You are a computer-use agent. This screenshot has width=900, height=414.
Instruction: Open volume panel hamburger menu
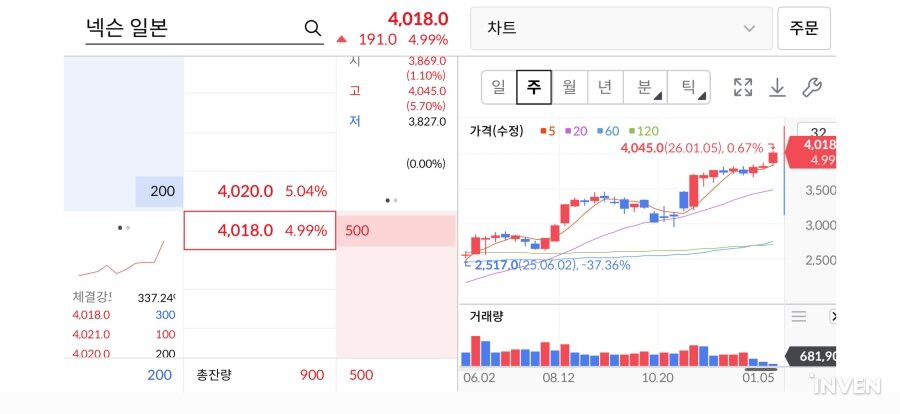click(x=799, y=316)
